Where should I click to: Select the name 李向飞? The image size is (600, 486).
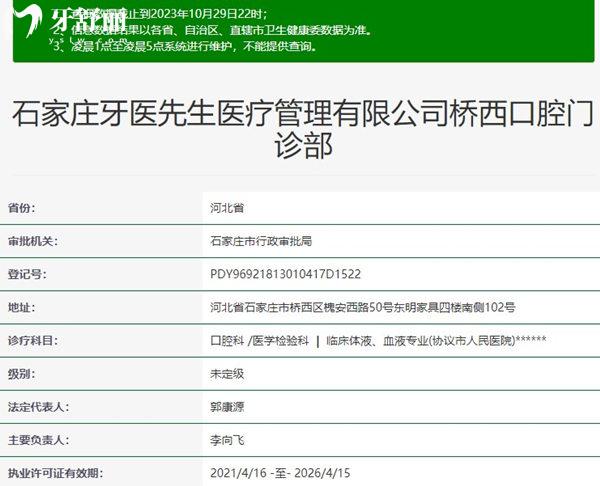[x=227, y=440]
